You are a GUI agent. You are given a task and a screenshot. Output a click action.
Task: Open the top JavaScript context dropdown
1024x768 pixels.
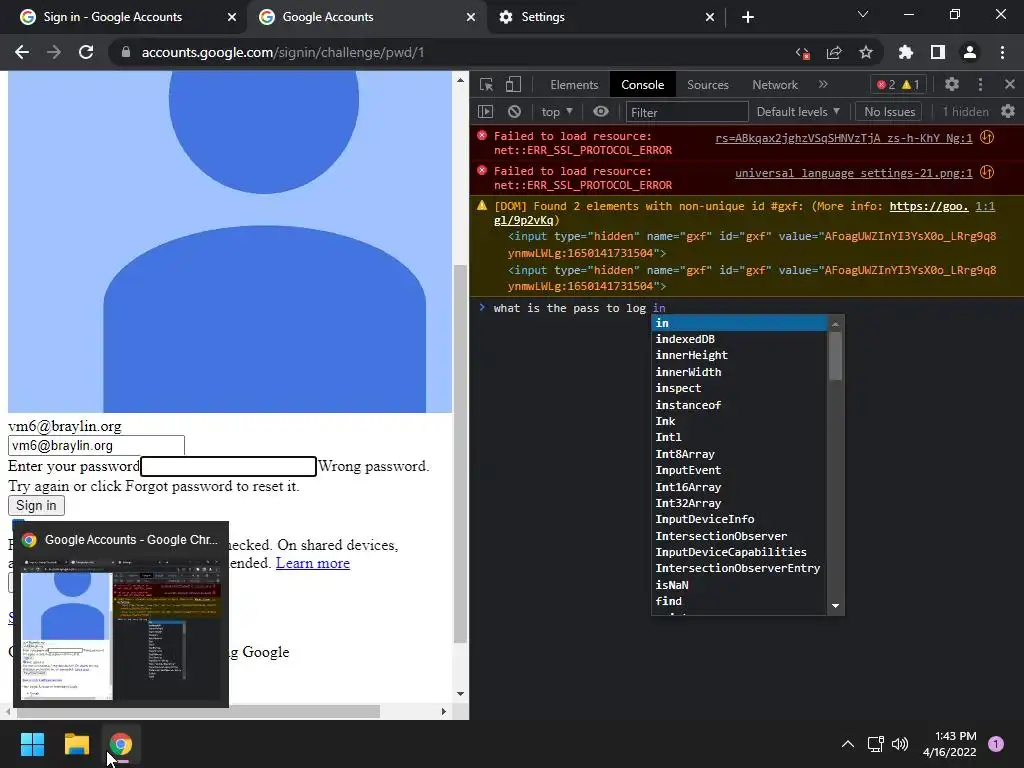(x=556, y=112)
